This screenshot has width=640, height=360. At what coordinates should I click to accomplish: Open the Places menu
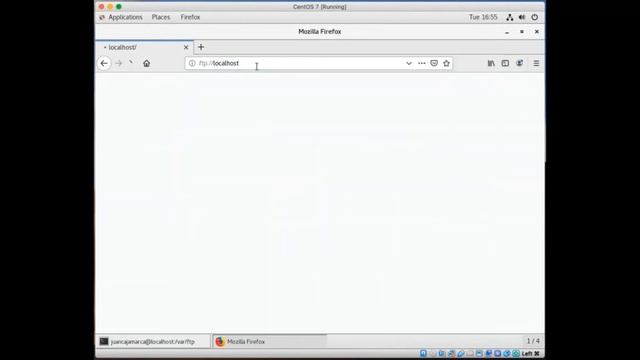[161, 17]
